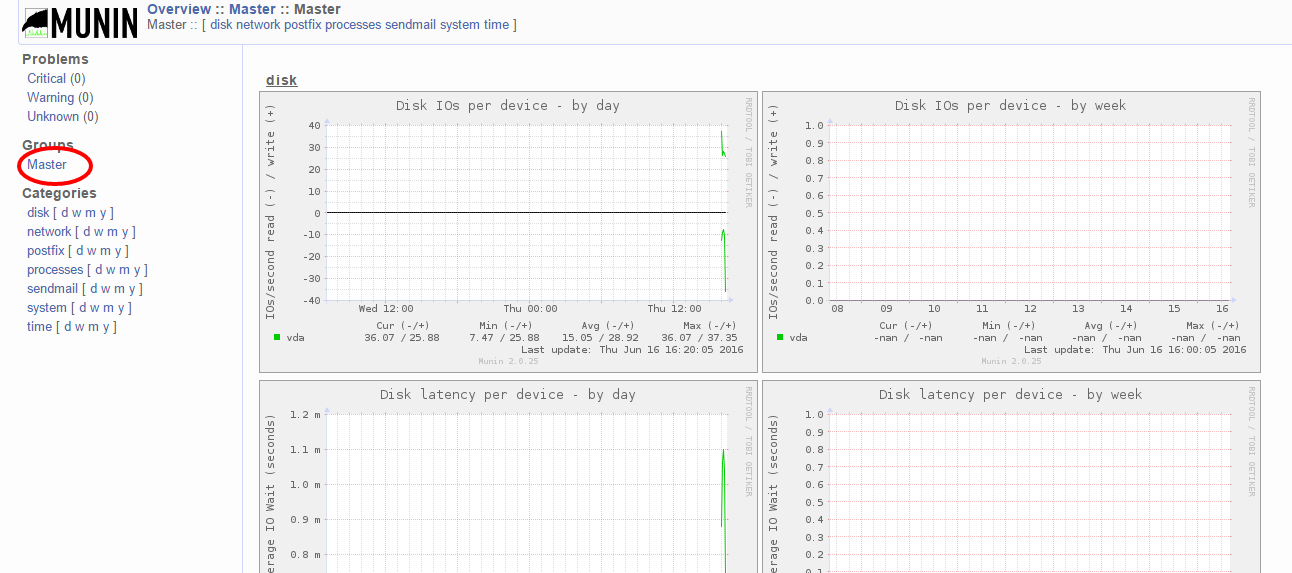Screen dimensions: 1292x573
Task: Open processes category in sidebar
Action: (x=55, y=270)
